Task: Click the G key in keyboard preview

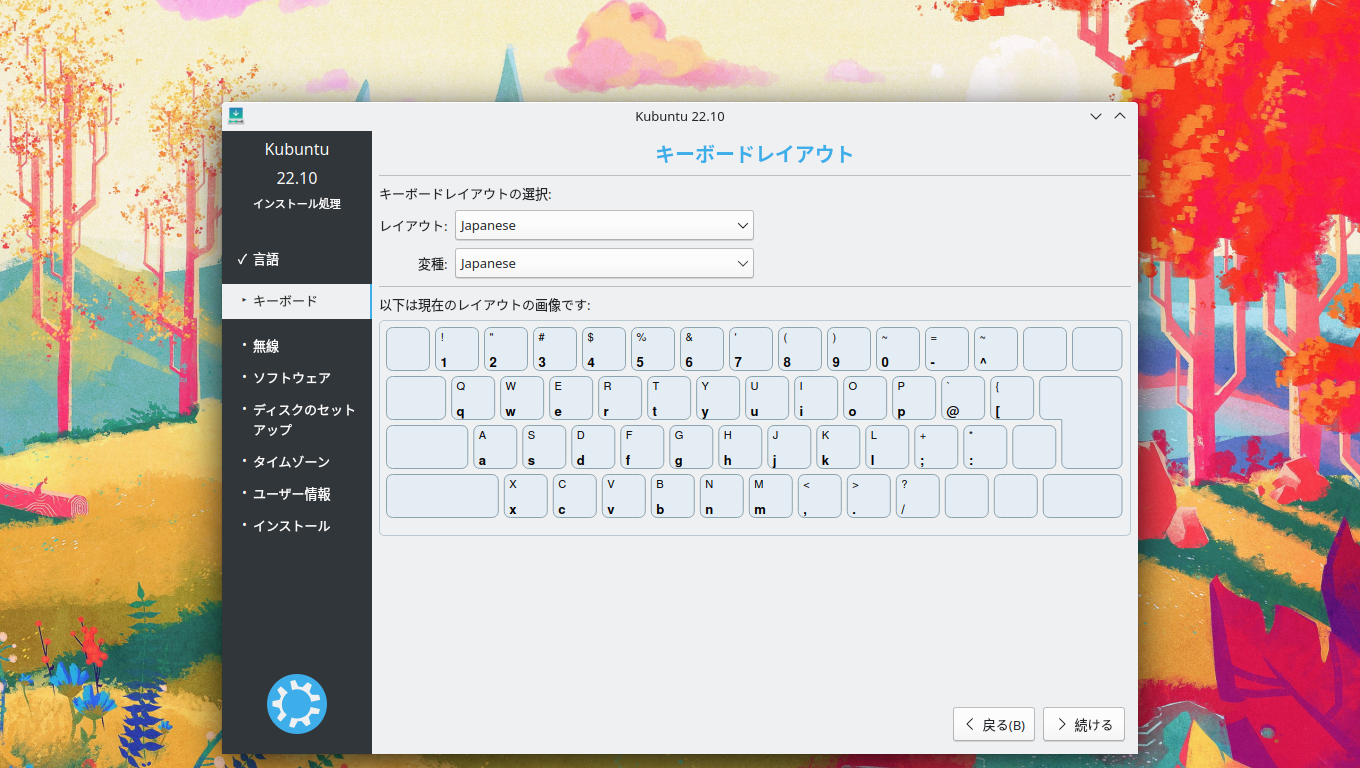Action: pyautogui.click(x=691, y=447)
